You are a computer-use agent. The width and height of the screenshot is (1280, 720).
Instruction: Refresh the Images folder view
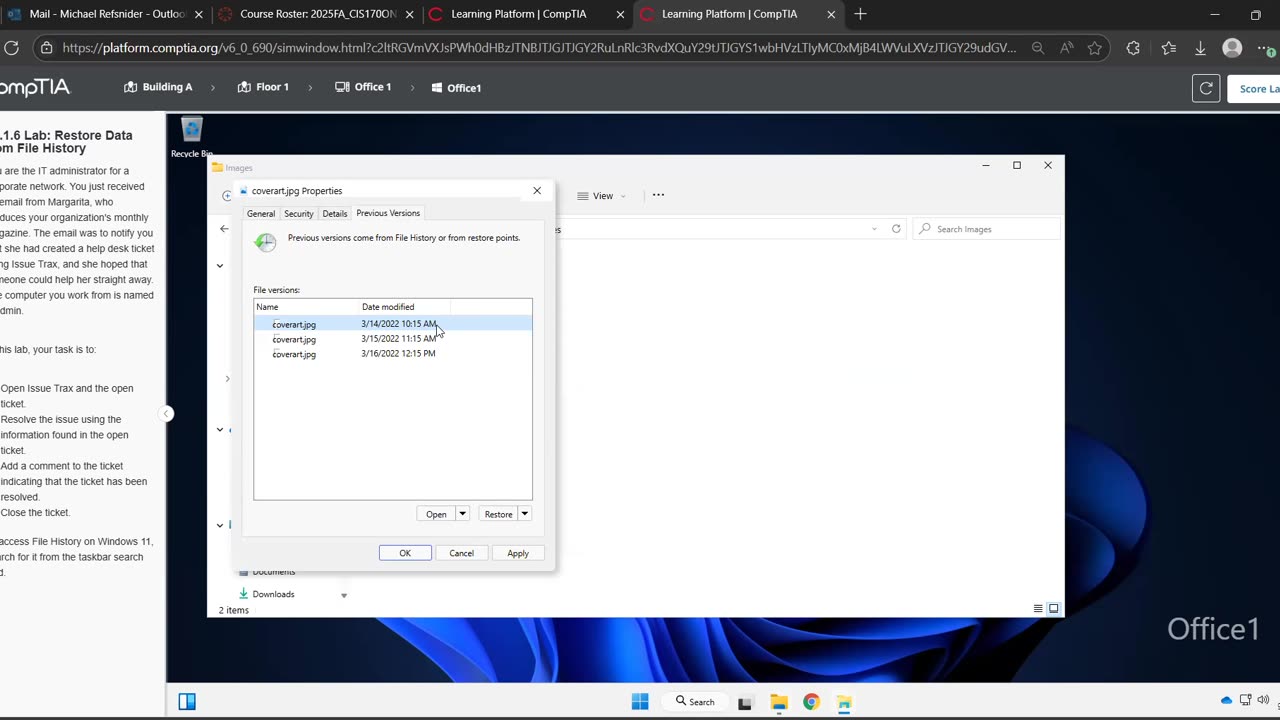(x=896, y=229)
